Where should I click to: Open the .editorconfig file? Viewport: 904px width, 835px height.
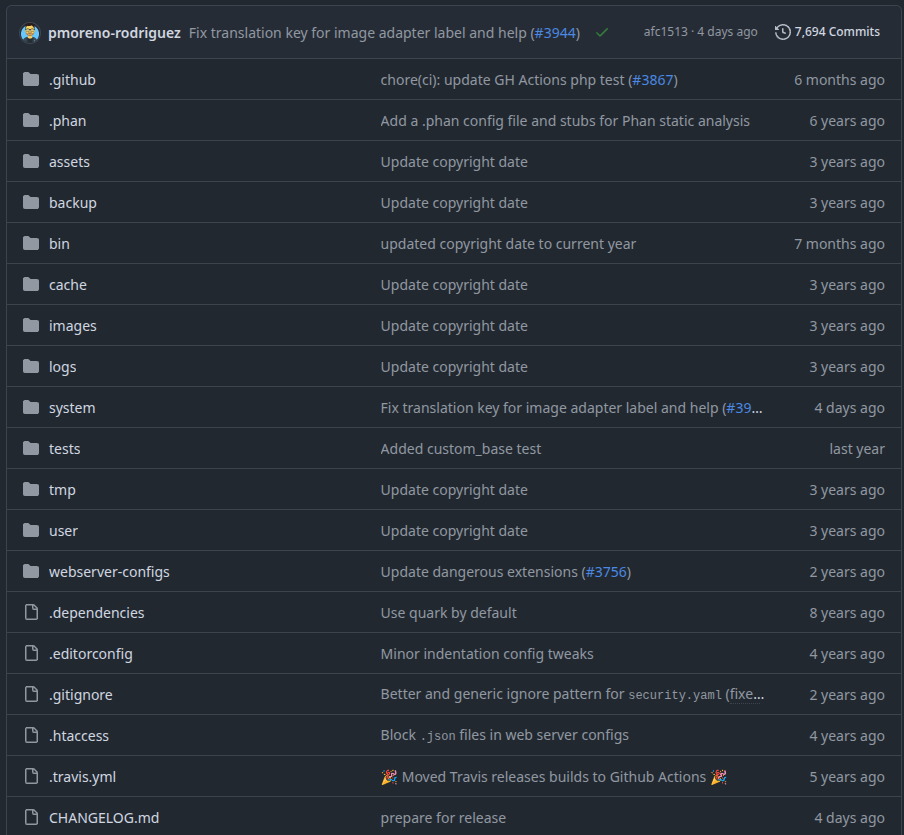tap(90, 654)
